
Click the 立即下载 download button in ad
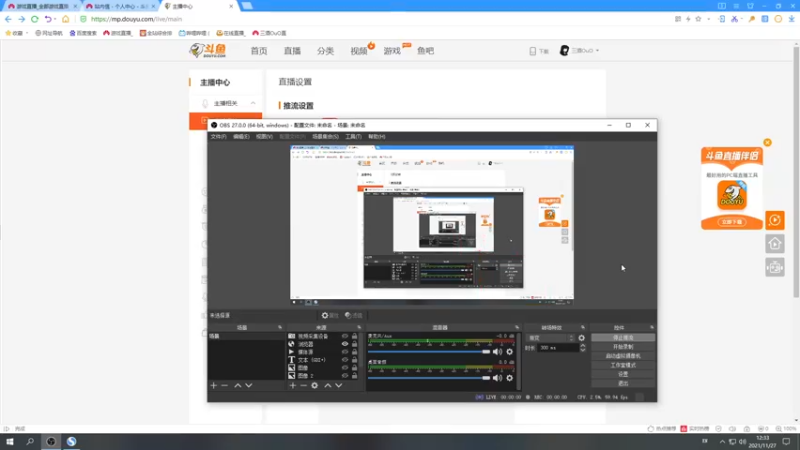(732, 222)
